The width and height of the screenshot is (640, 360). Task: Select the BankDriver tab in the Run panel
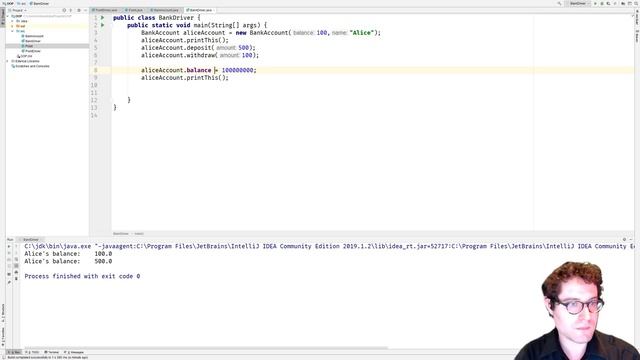coord(31,240)
